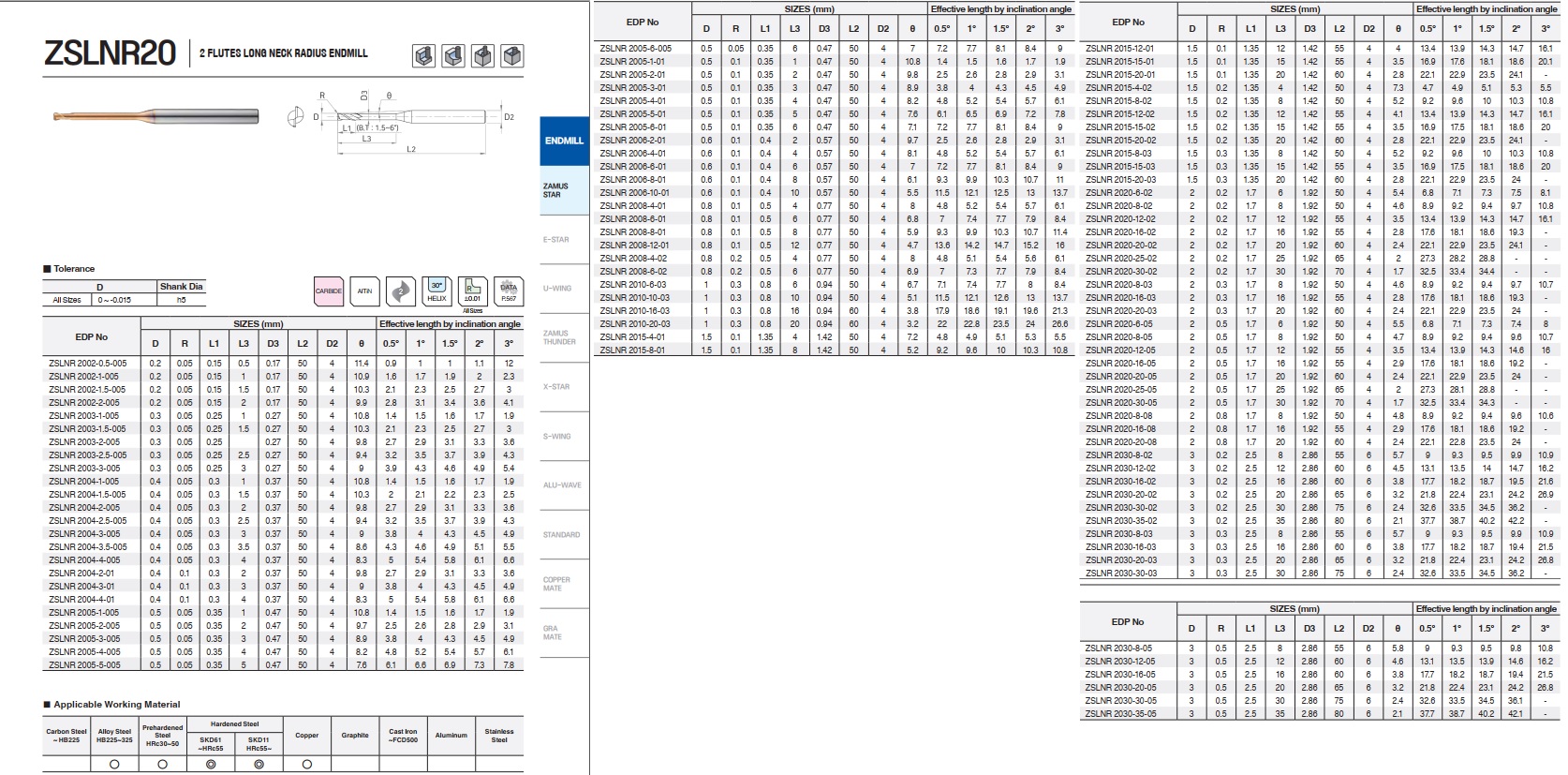Select the ZSLNR 2004-3.5-005 row label
The width and height of the screenshot is (1568, 775).
coord(87,547)
